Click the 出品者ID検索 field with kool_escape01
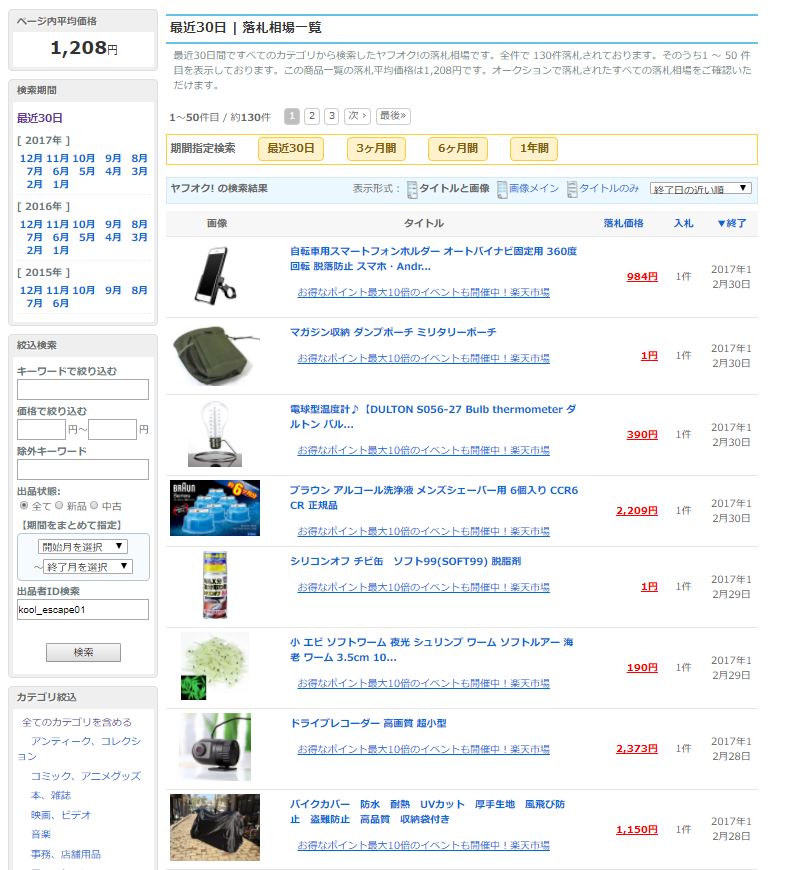 (x=83, y=609)
